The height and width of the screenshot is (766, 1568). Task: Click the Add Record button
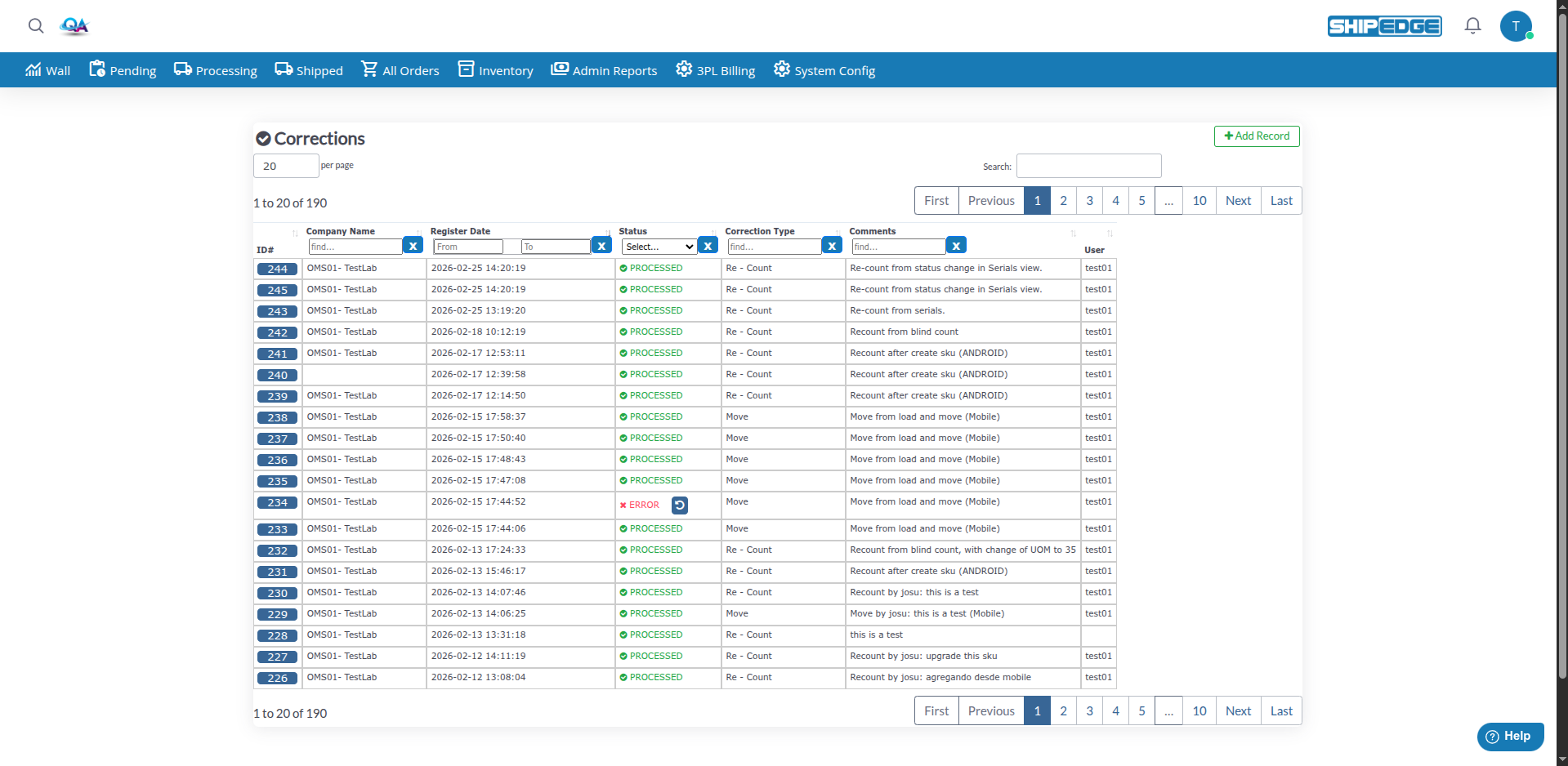1257,136
